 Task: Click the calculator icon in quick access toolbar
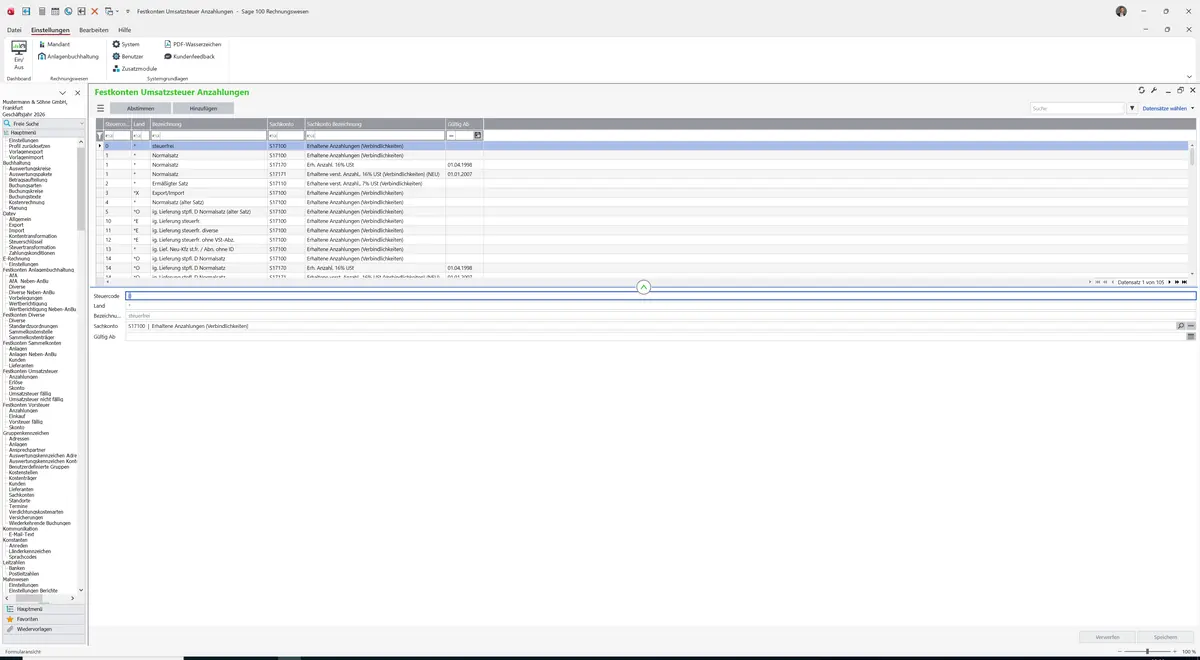pyautogui.click(x=40, y=11)
